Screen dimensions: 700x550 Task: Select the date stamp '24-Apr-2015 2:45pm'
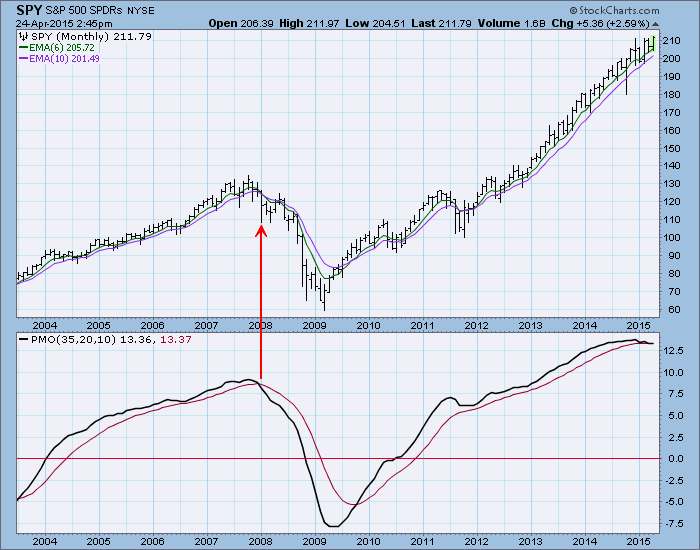[64, 24]
